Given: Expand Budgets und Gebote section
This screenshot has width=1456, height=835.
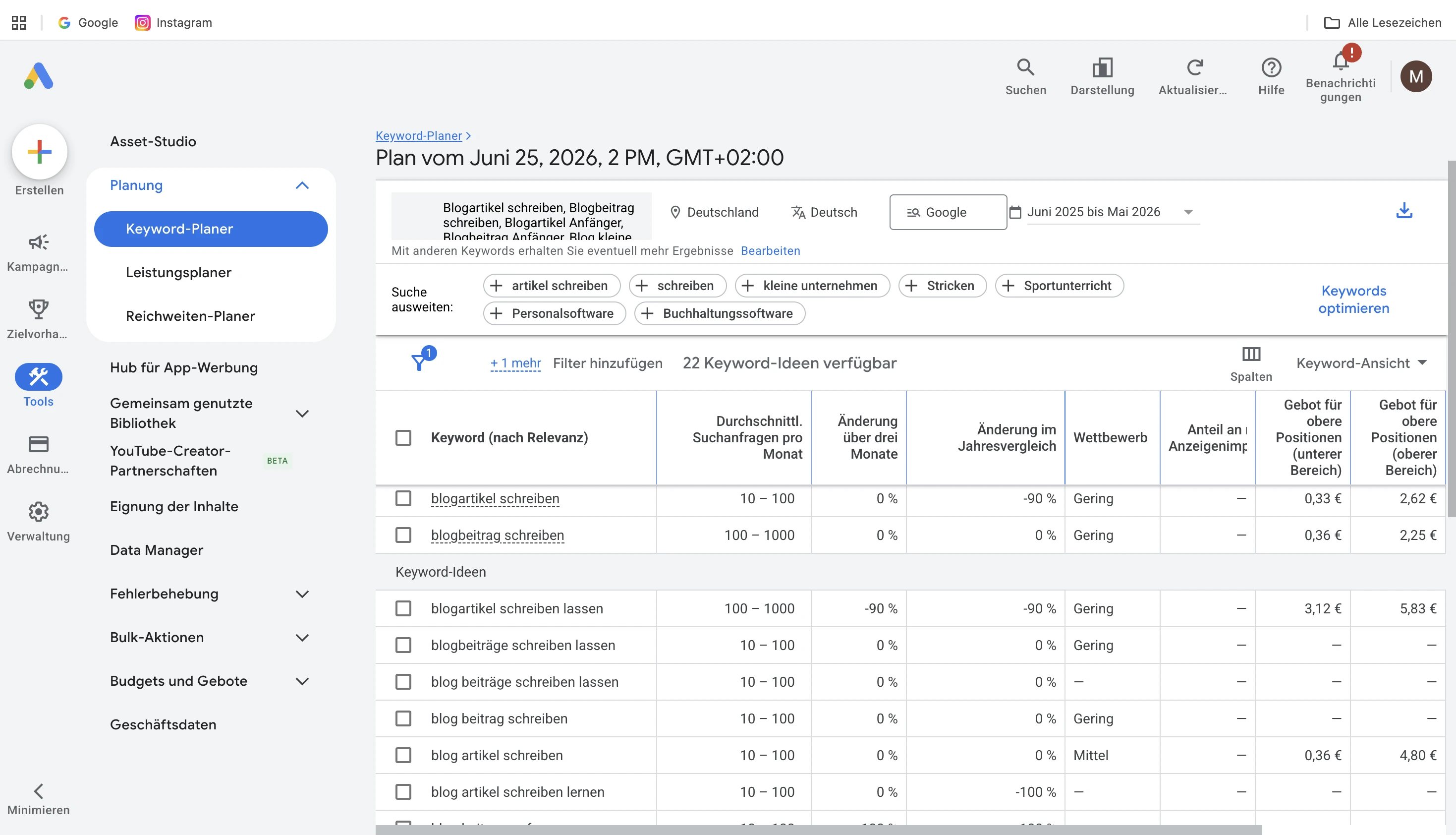Looking at the screenshot, I should [x=302, y=681].
